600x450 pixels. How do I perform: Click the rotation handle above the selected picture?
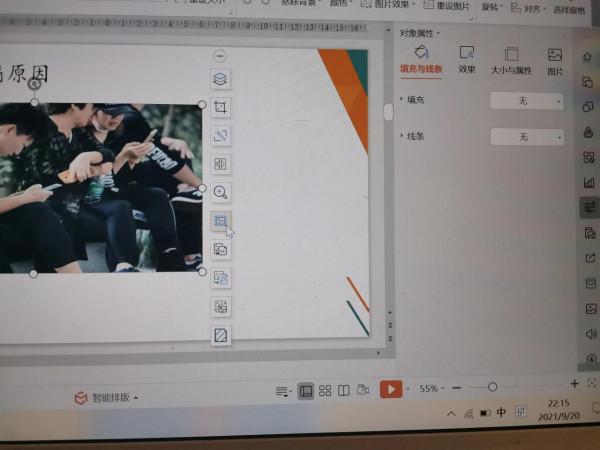pyautogui.click(x=34, y=84)
